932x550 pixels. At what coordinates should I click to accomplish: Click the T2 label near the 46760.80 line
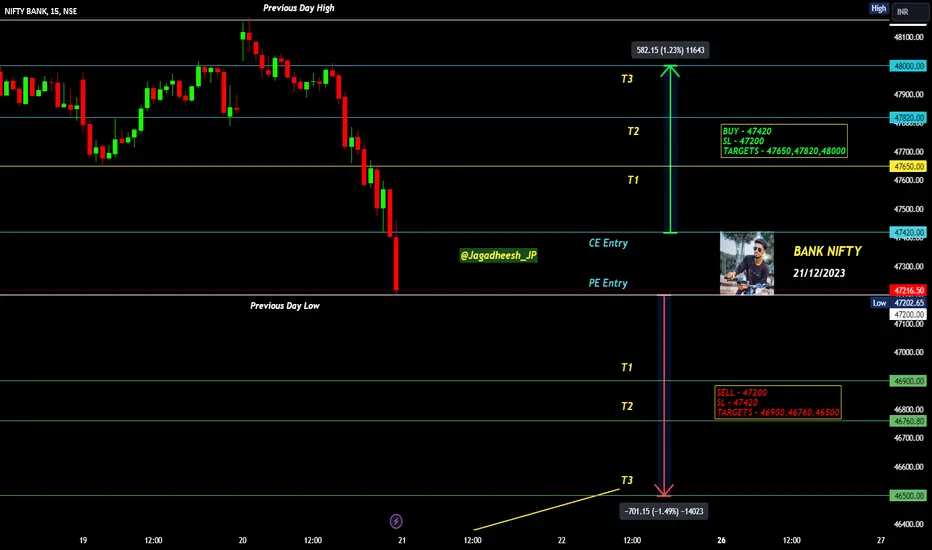(x=627, y=406)
